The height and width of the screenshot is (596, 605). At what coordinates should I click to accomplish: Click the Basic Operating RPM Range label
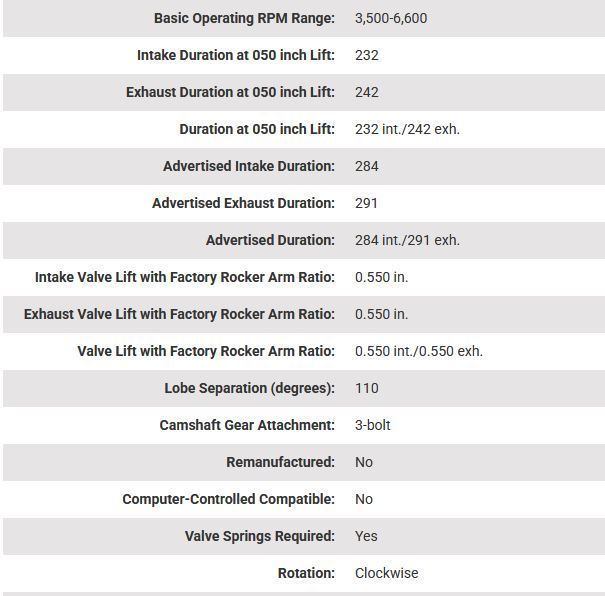click(x=244, y=18)
